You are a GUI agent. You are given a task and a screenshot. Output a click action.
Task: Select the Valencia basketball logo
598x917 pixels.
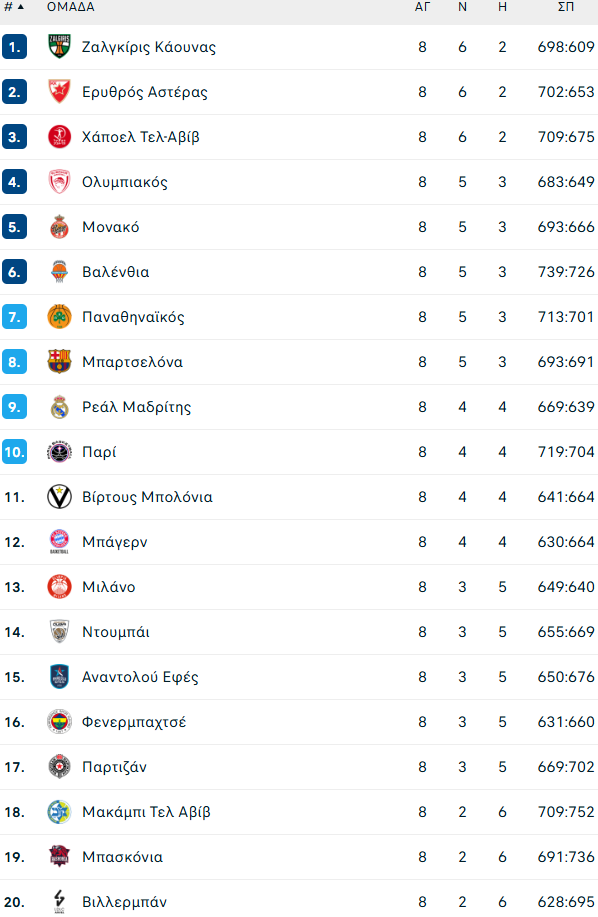(x=59, y=271)
